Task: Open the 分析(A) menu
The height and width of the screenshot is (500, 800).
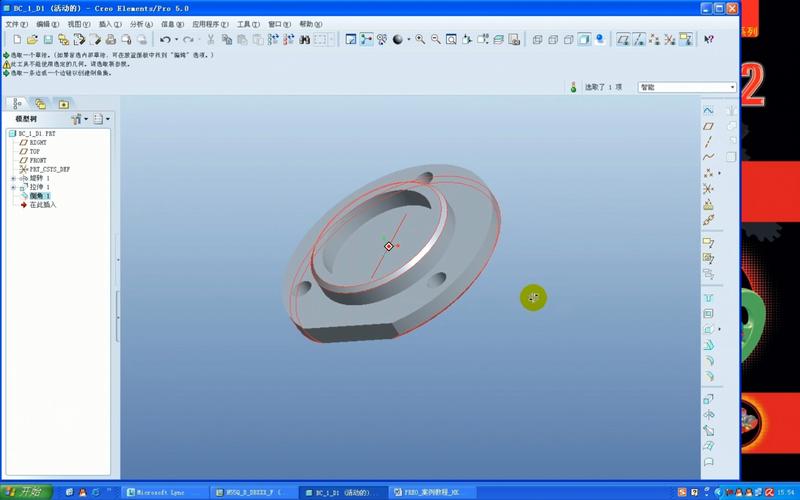Action: 141,24
